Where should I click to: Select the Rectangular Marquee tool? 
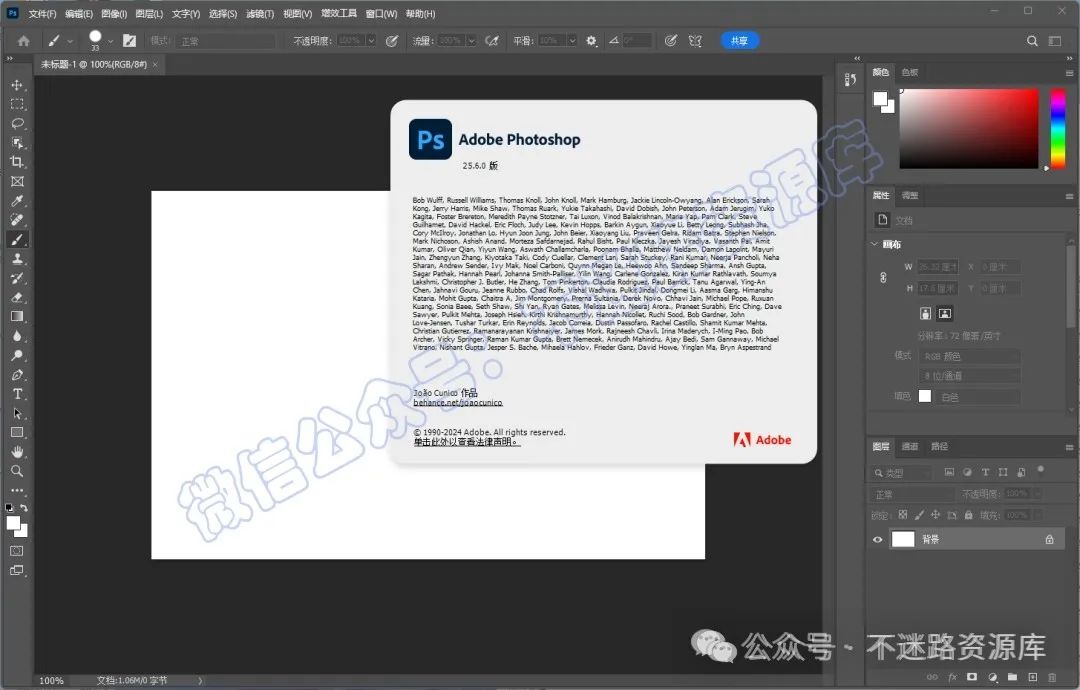tap(17, 104)
